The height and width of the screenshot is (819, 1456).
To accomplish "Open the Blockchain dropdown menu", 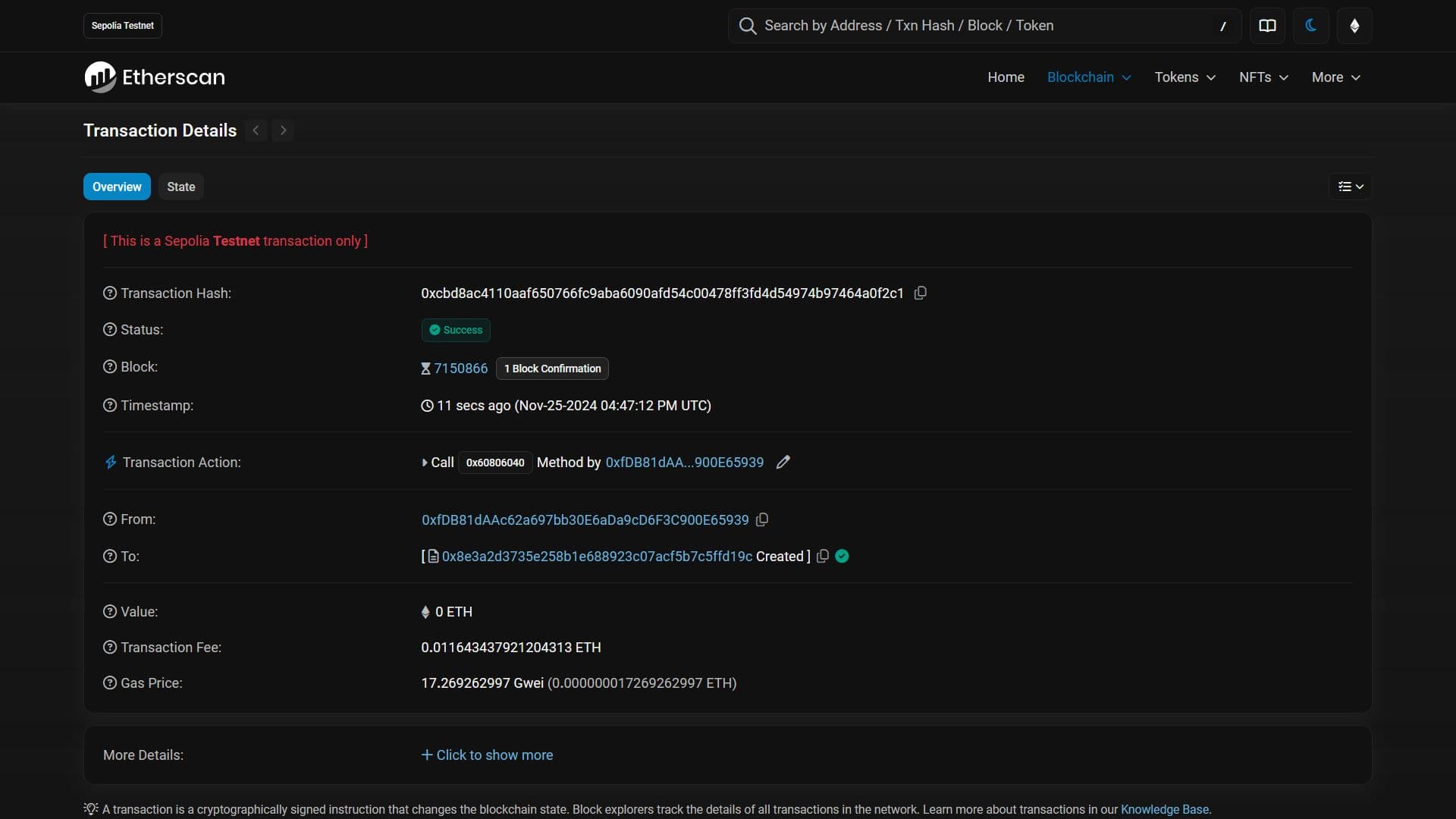I will (1089, 77).
